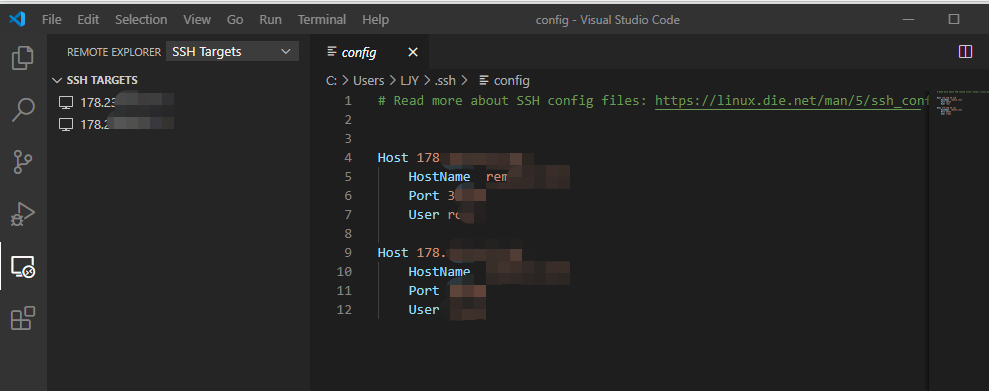Open the Explorer view in activity bar
Screen dimensions: 989x391
(x=23, y=57)
